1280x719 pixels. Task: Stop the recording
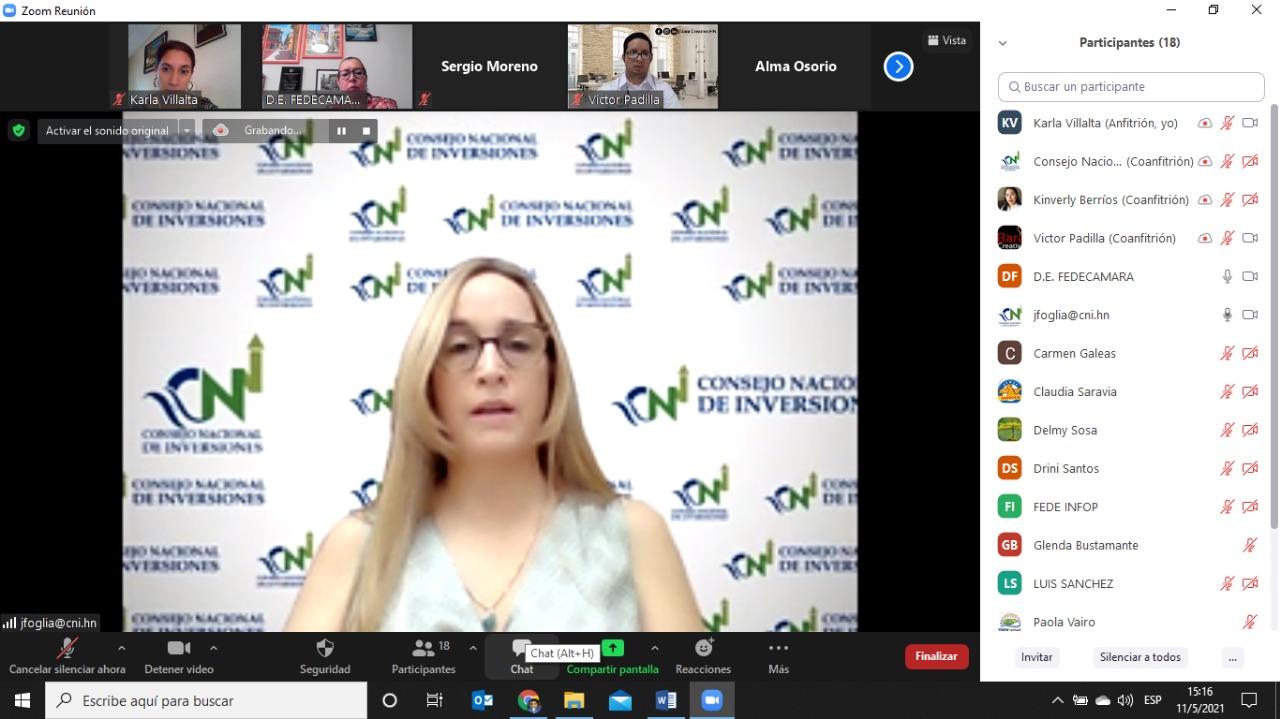tap(366, 130)
